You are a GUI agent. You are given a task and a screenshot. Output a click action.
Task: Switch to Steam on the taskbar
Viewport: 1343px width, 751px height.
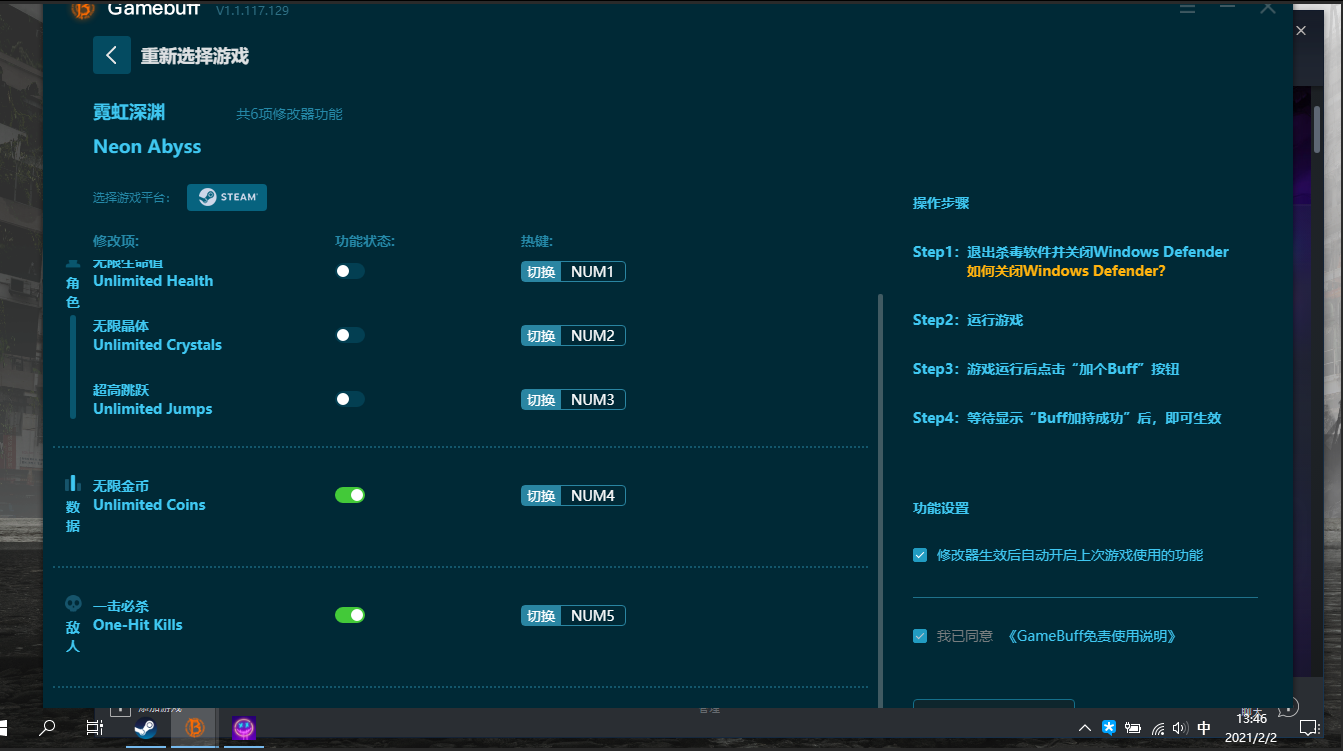[x=145, y=728]
